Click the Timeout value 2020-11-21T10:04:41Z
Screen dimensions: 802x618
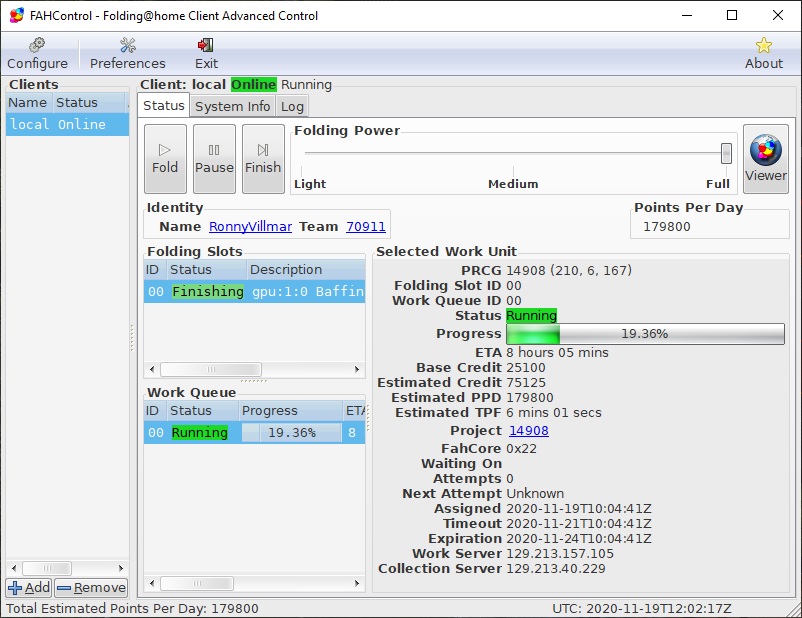coord(579,523)
